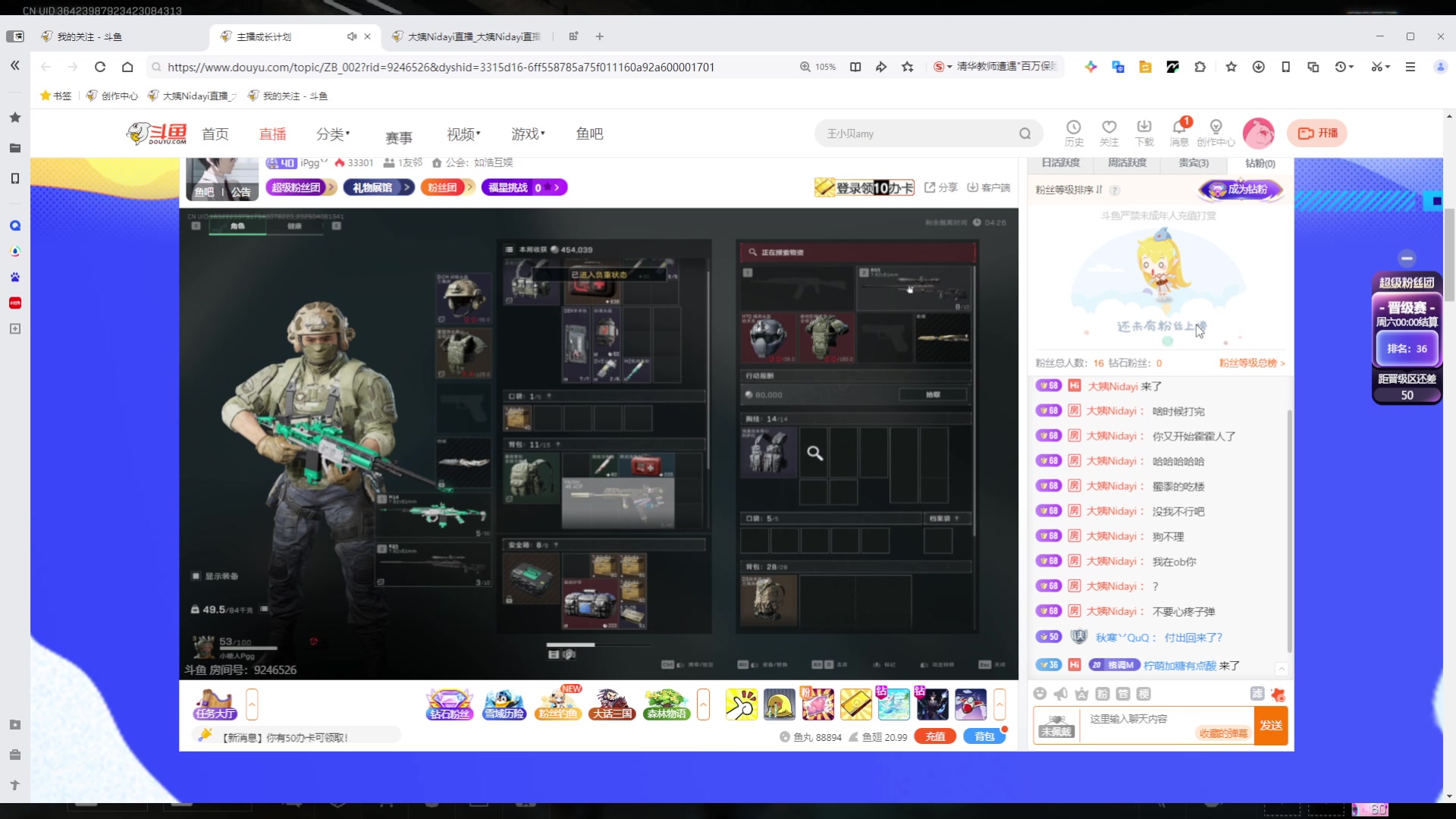Image resolution: width=1456 pixels, height=819 pixels.
Task: Open the 赛事 navigation item
Action: point(399,137)
